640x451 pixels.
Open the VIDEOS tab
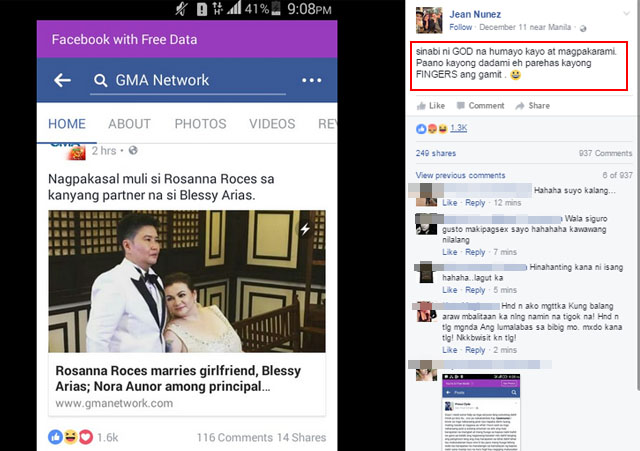pyautogui.click(x=272, y=124)
